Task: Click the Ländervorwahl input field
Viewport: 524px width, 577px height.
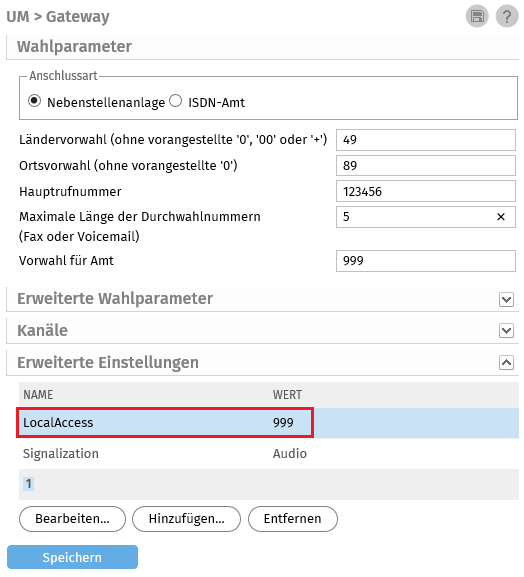Action: point(425,140)
